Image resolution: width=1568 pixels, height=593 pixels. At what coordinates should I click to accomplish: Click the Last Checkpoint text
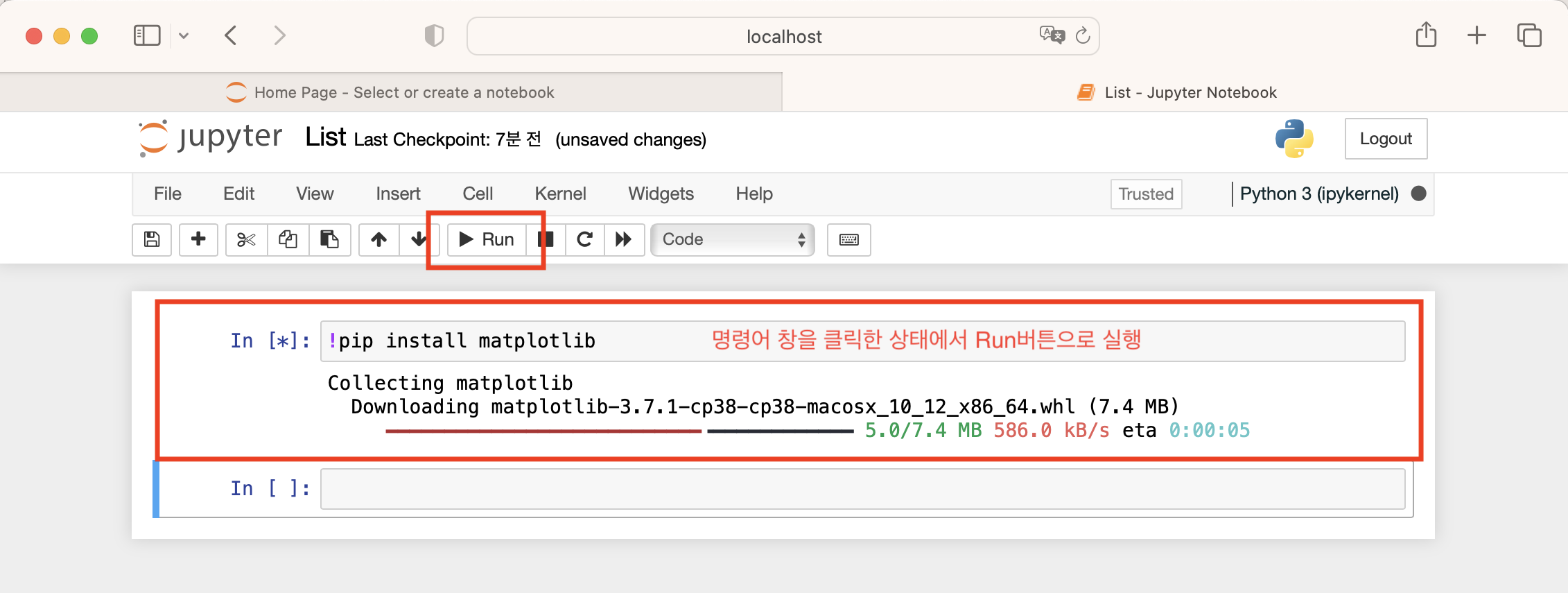448,139
